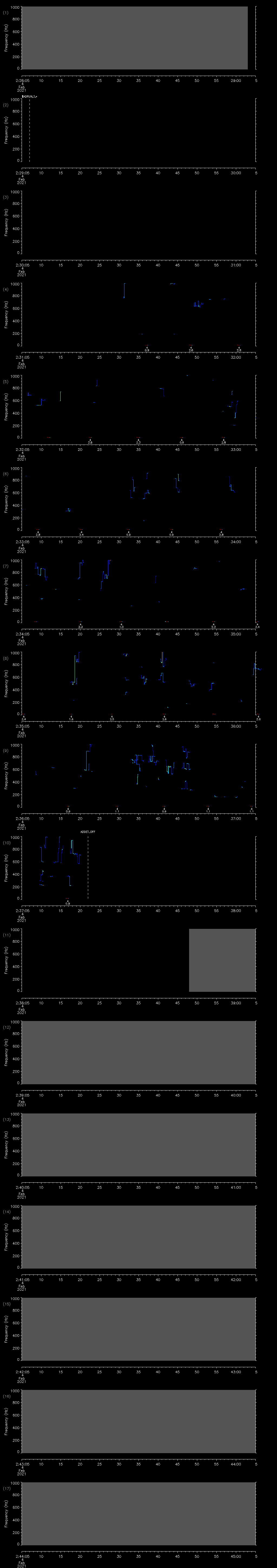Click the 32:00 tick label
Screen dimensions: 277x1568
coord(236,357)
